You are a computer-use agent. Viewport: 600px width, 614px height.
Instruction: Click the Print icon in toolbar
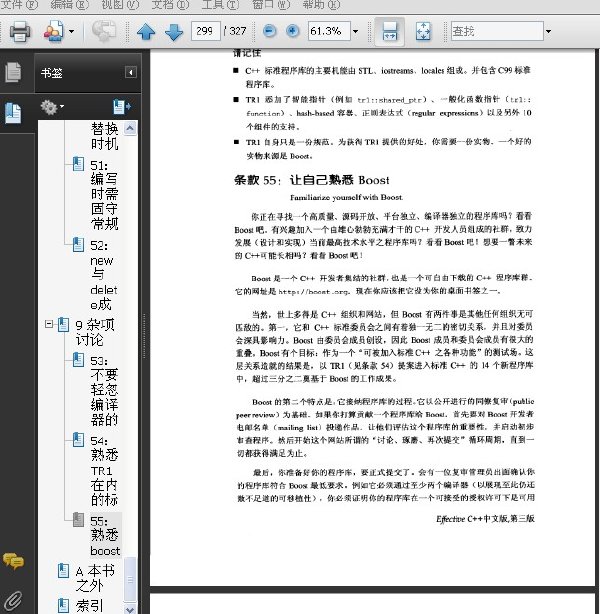click(20, 31)
